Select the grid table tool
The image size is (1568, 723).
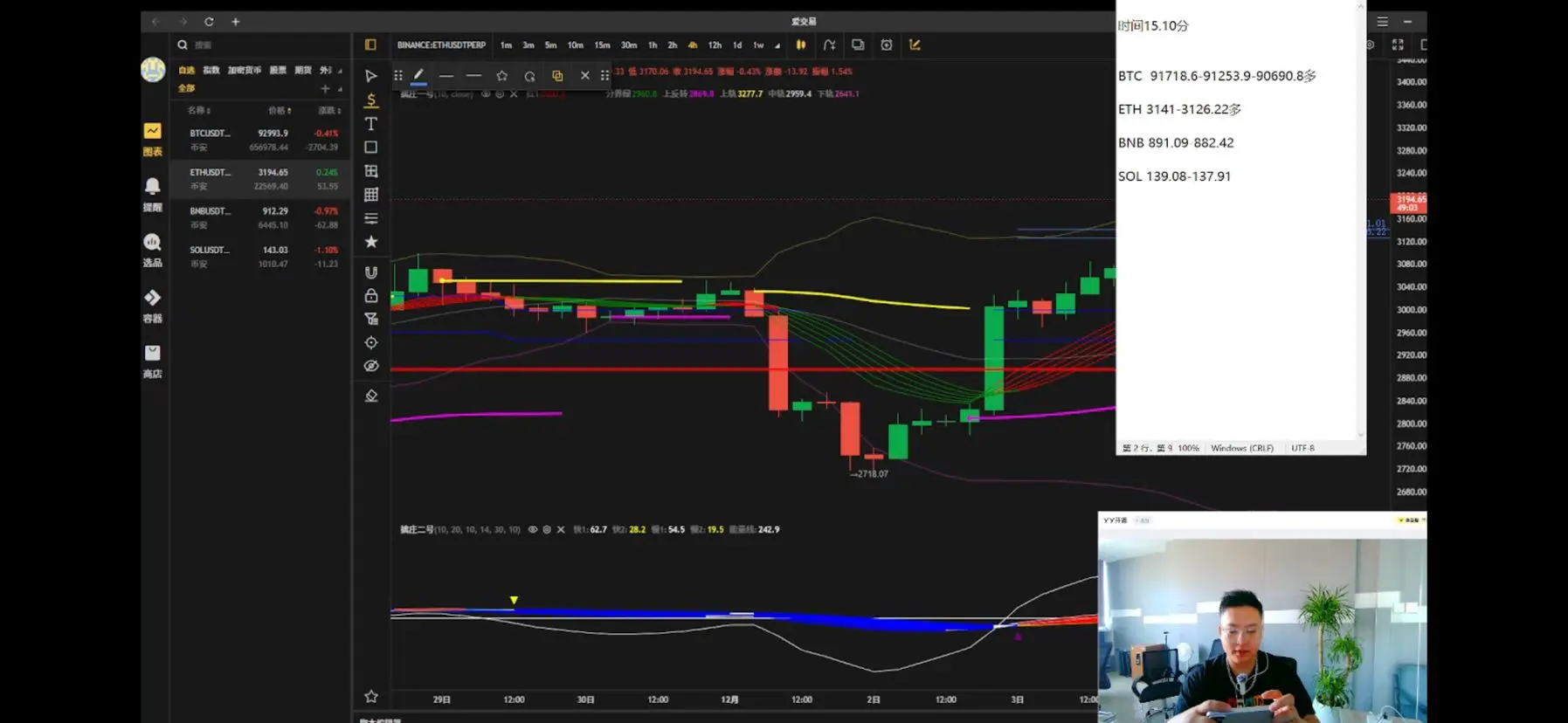click(x=370, y=195)
